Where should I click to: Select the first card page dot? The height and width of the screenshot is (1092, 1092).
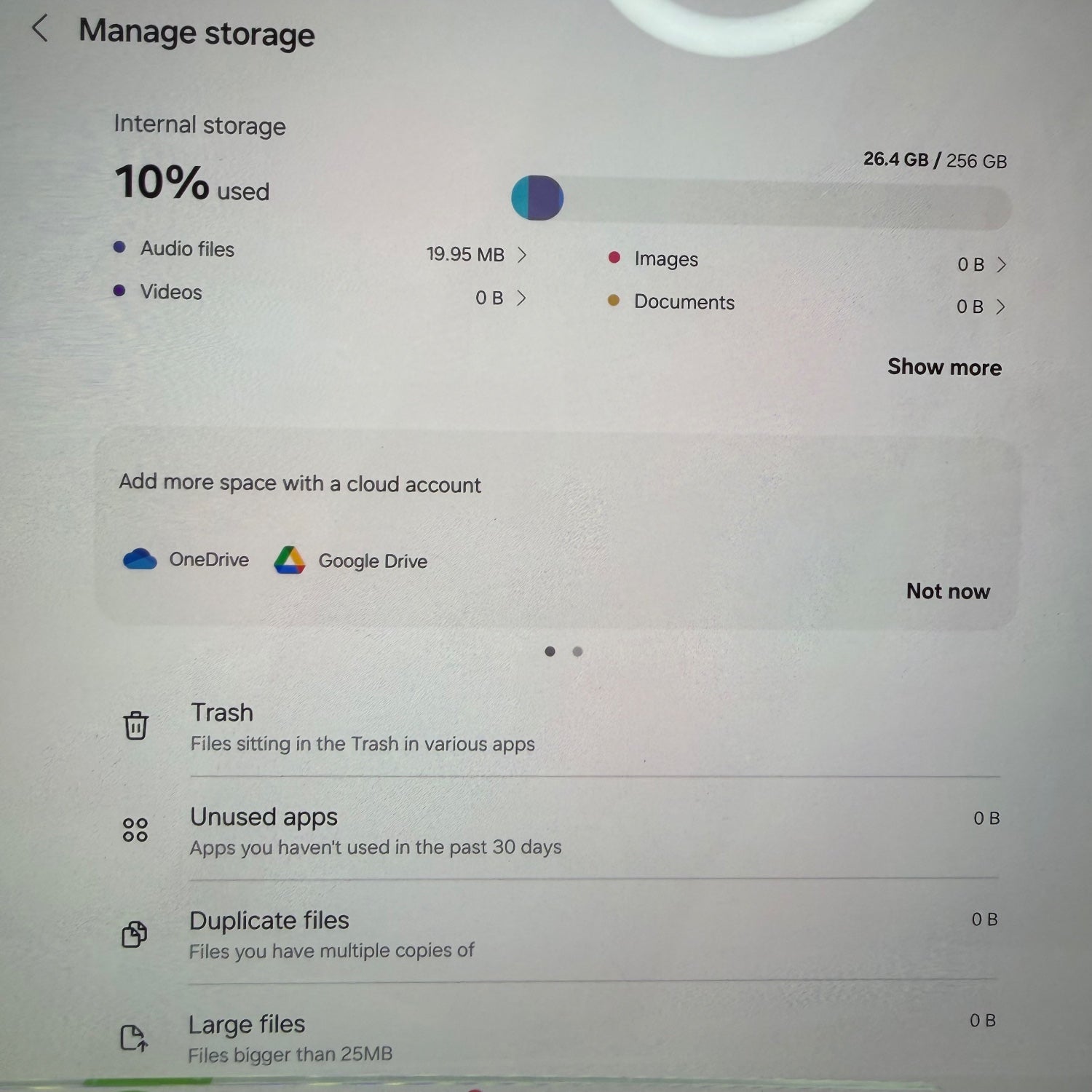pyautogui.click(x=550, y=652)
